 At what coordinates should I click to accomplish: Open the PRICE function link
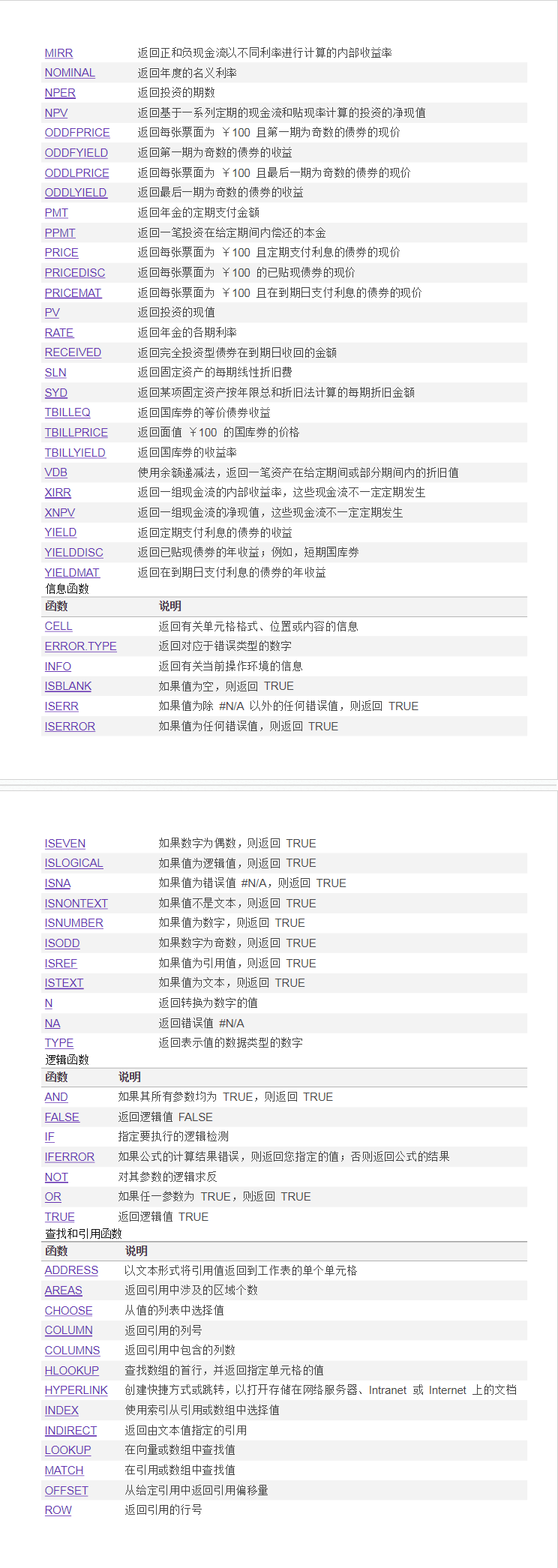point(61,253)
